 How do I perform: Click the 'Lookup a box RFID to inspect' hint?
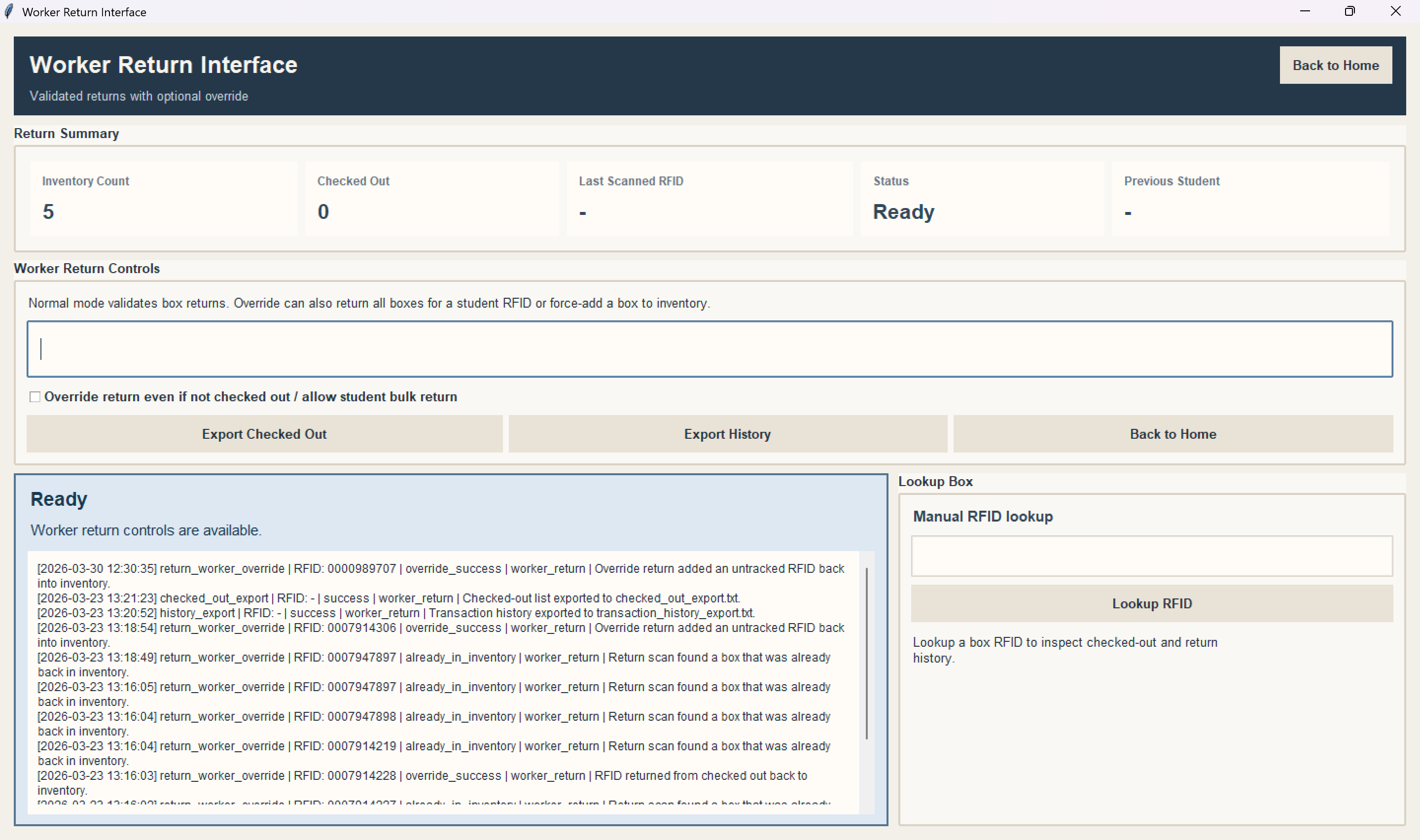click(x=1065, y=650)
